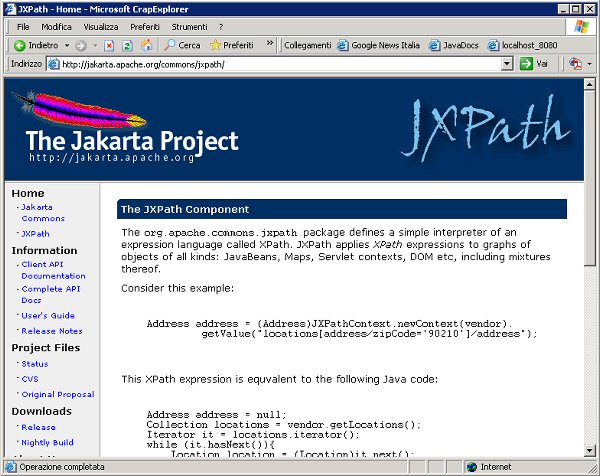Stop loading with the red X icon

(x=109, y=46)
